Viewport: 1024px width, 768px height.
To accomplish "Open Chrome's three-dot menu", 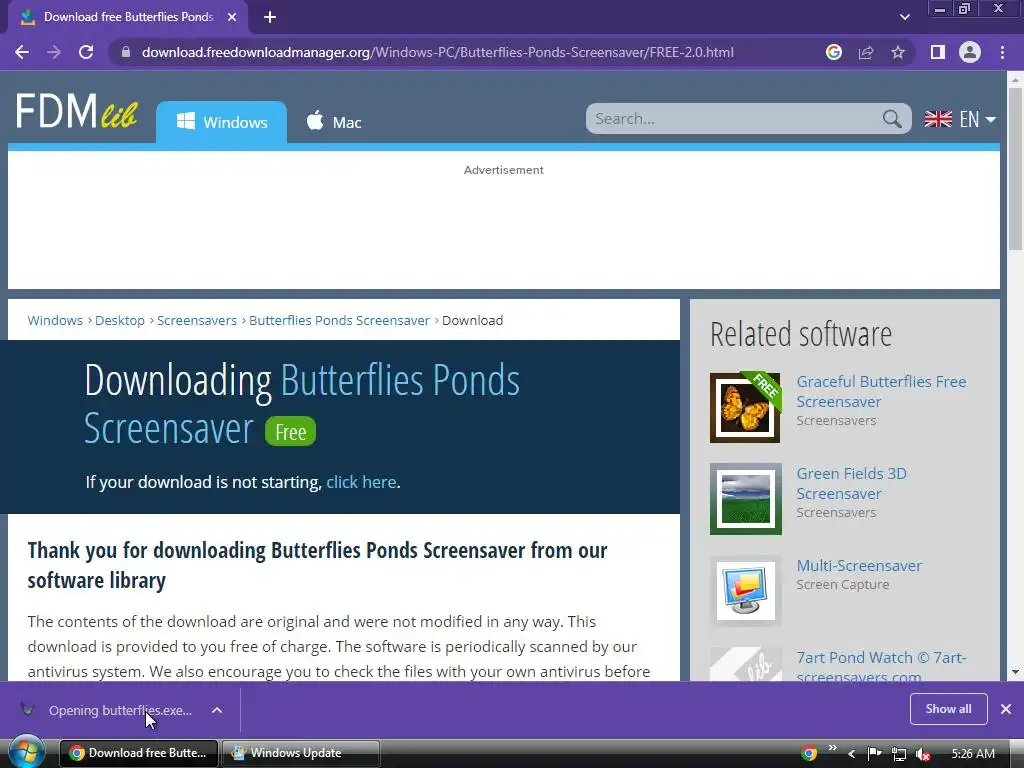I will tap(1002, 52).
